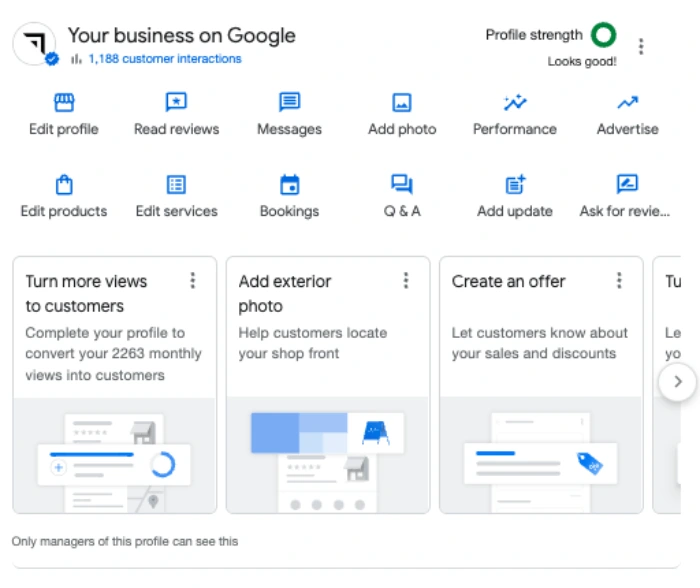Click Turn more views card illustration
The image size is (700, 588).
click(115, 455)
